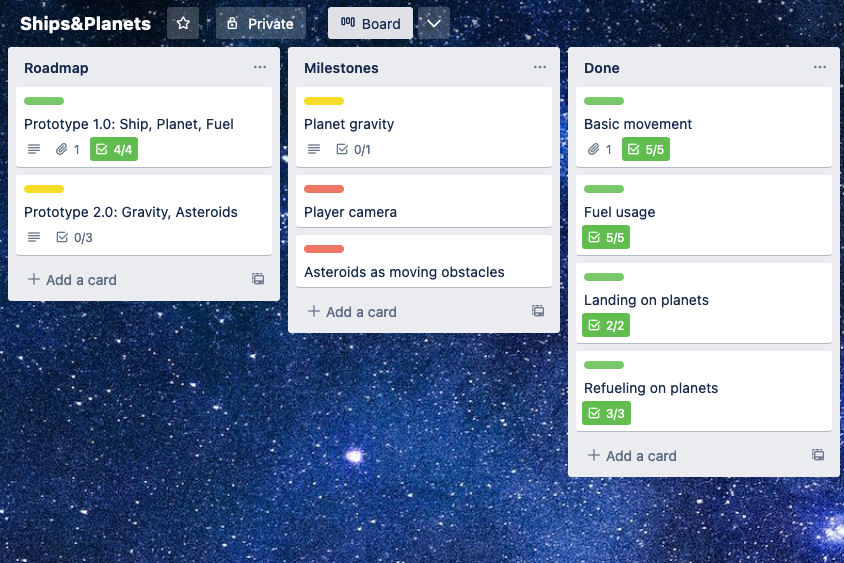This screenshot has height=563, width=844.
Task: Click the green label on Refueling on planets card
Action: (604, 365)
